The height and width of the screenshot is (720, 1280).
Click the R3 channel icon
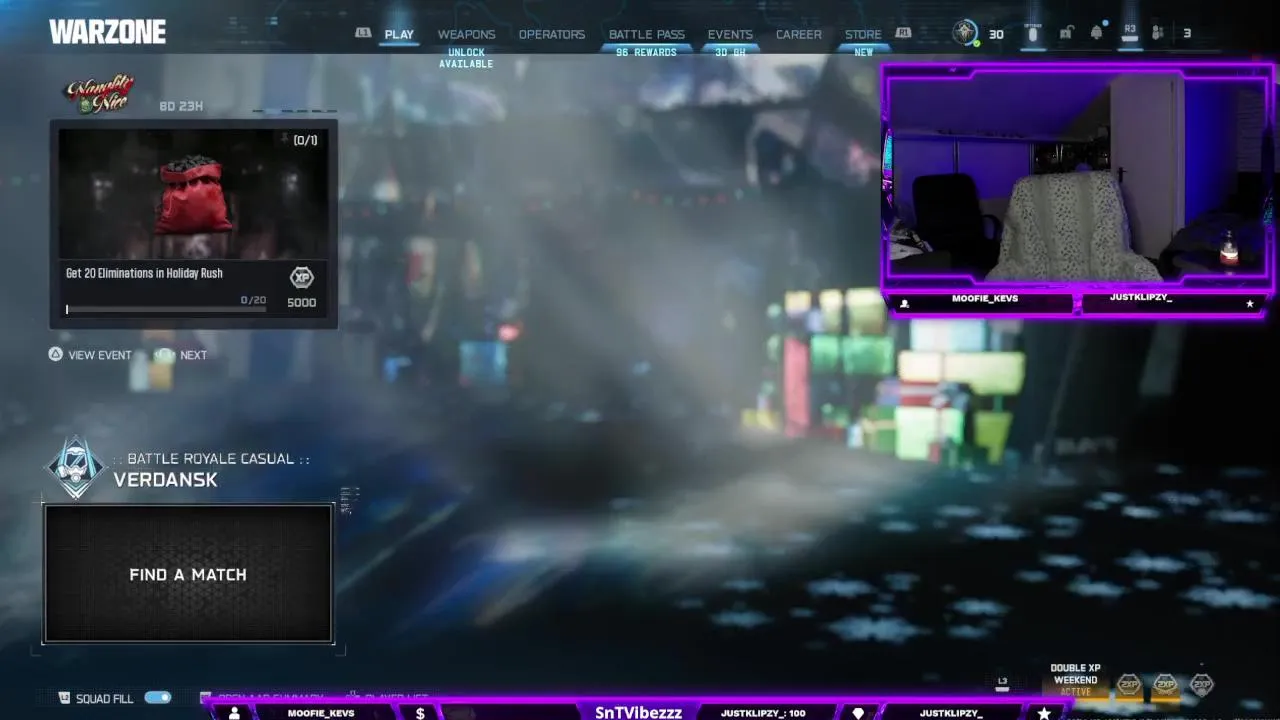[1130, 32]
